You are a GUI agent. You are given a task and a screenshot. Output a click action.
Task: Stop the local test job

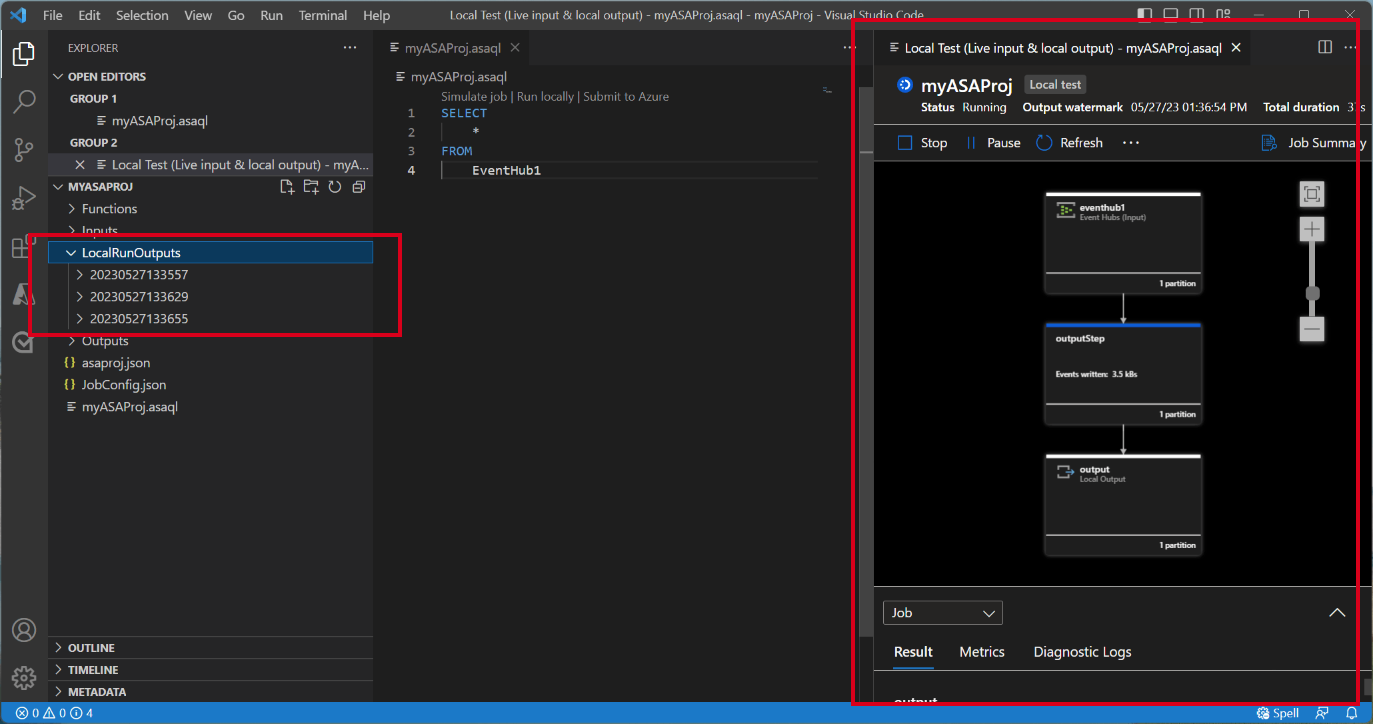tap(922, 142)
